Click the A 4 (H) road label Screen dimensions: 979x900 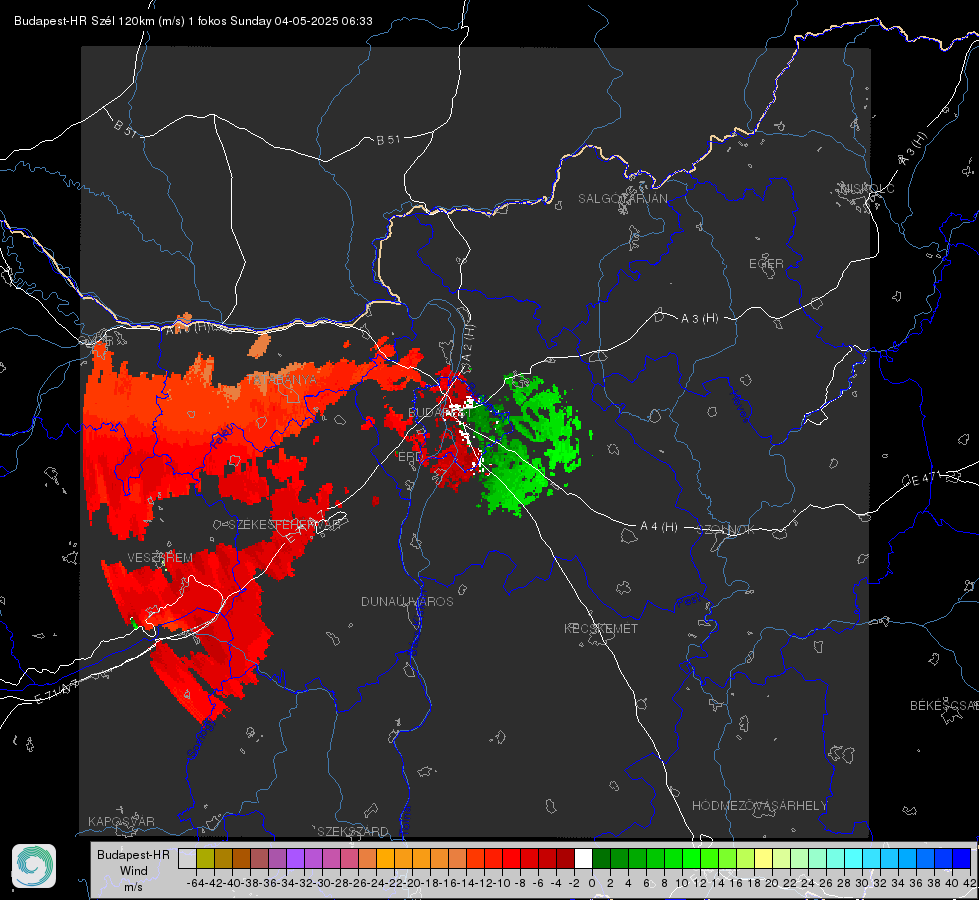click(x=659, y=527)
